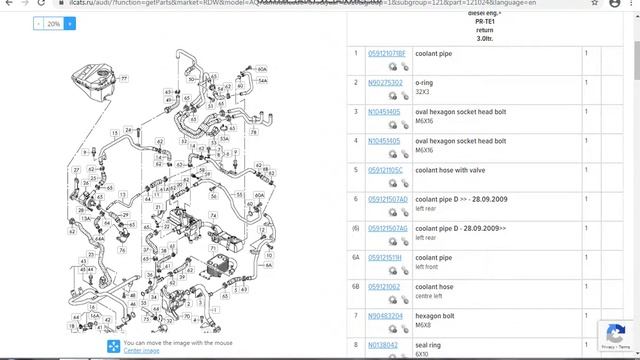The image size is (640, 360).
Task: Click the magnifier icon under N90483204 hexagon bolt
Action: pyautogui.click(x=393, y=329)
